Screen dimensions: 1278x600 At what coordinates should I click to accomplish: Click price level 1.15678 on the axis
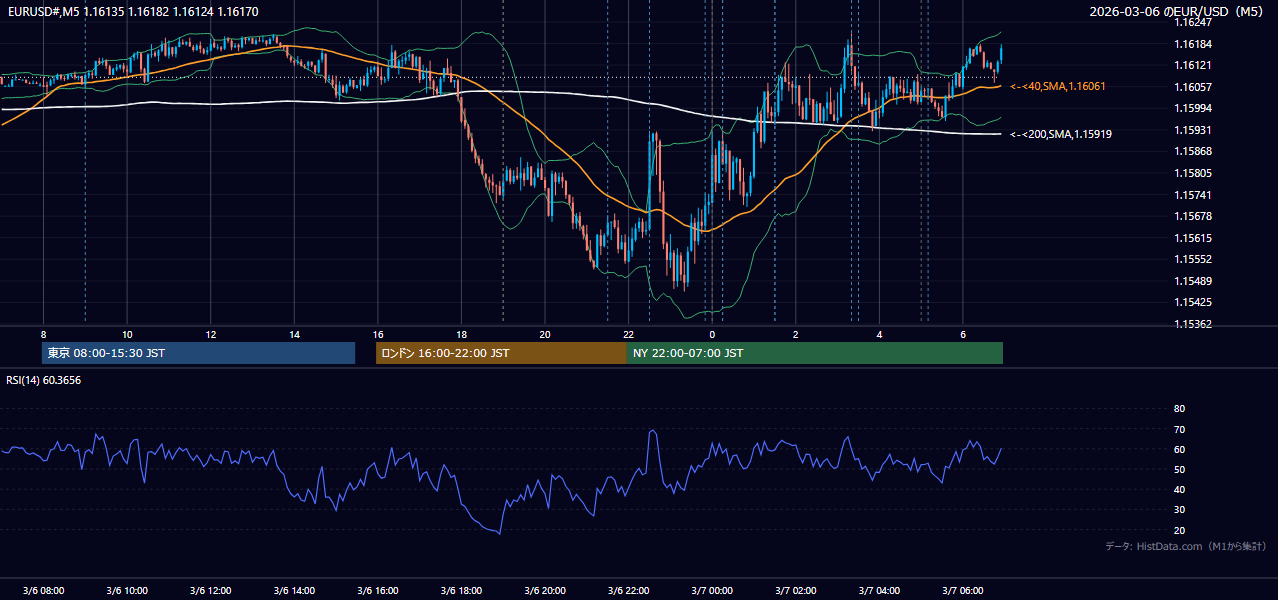[x=1193, y=216]
